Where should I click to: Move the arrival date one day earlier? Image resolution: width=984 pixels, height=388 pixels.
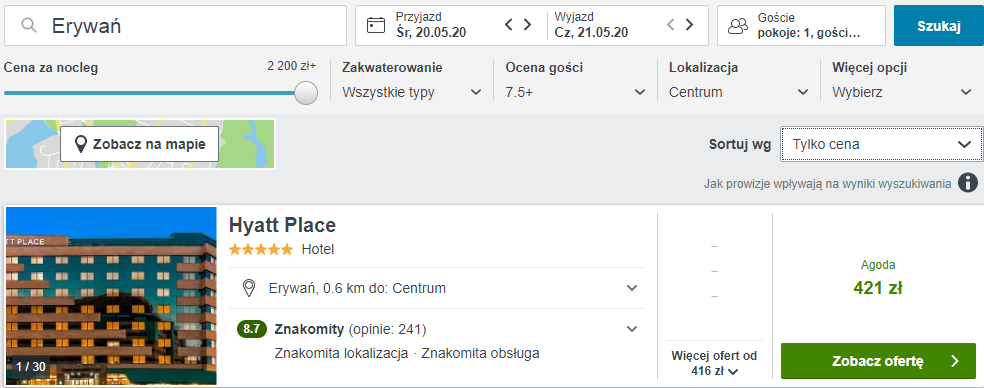[509, 25]
